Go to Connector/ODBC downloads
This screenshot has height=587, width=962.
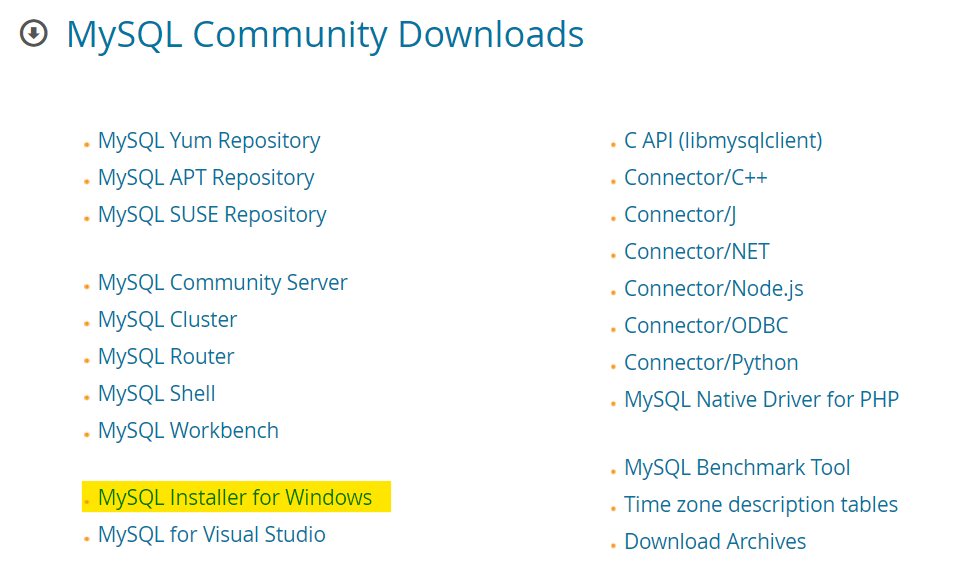[706, 325]
